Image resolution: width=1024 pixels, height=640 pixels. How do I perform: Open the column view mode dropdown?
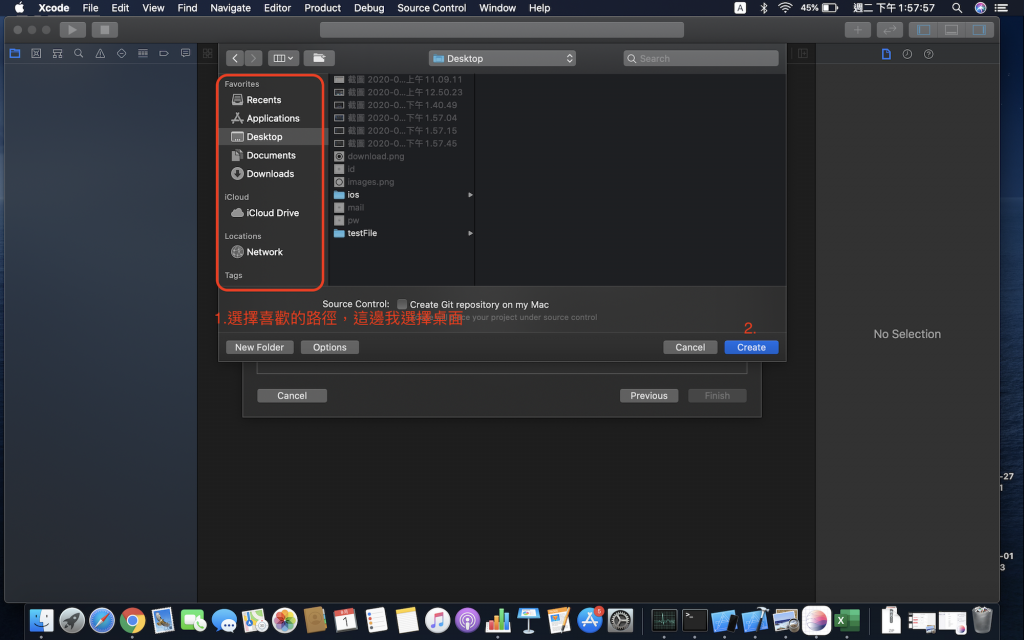tap(283, 58)
